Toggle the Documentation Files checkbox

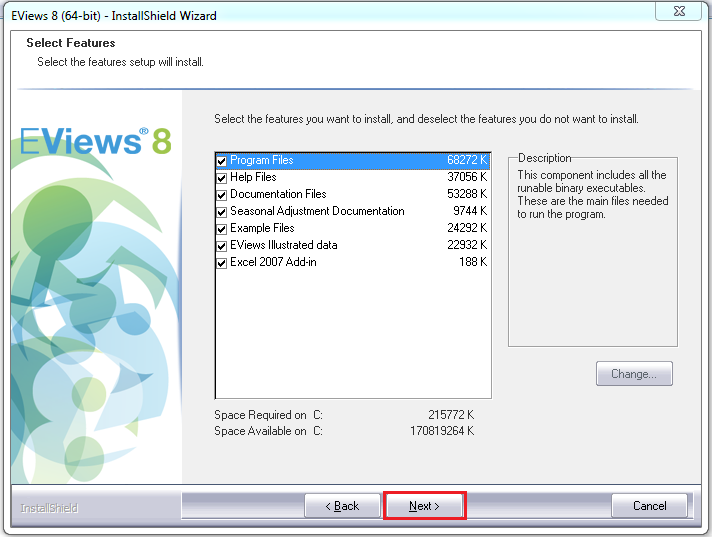(x=222, y=195)
